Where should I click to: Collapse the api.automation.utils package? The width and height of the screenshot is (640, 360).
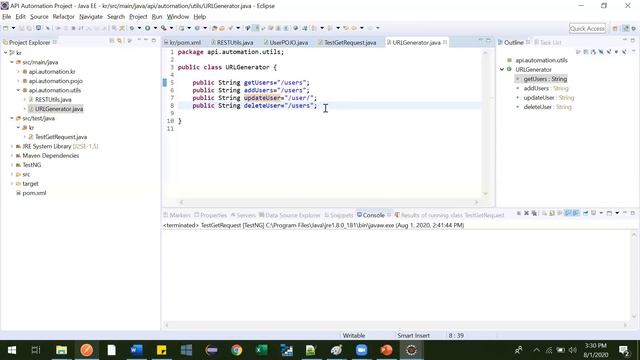point(18,90)
